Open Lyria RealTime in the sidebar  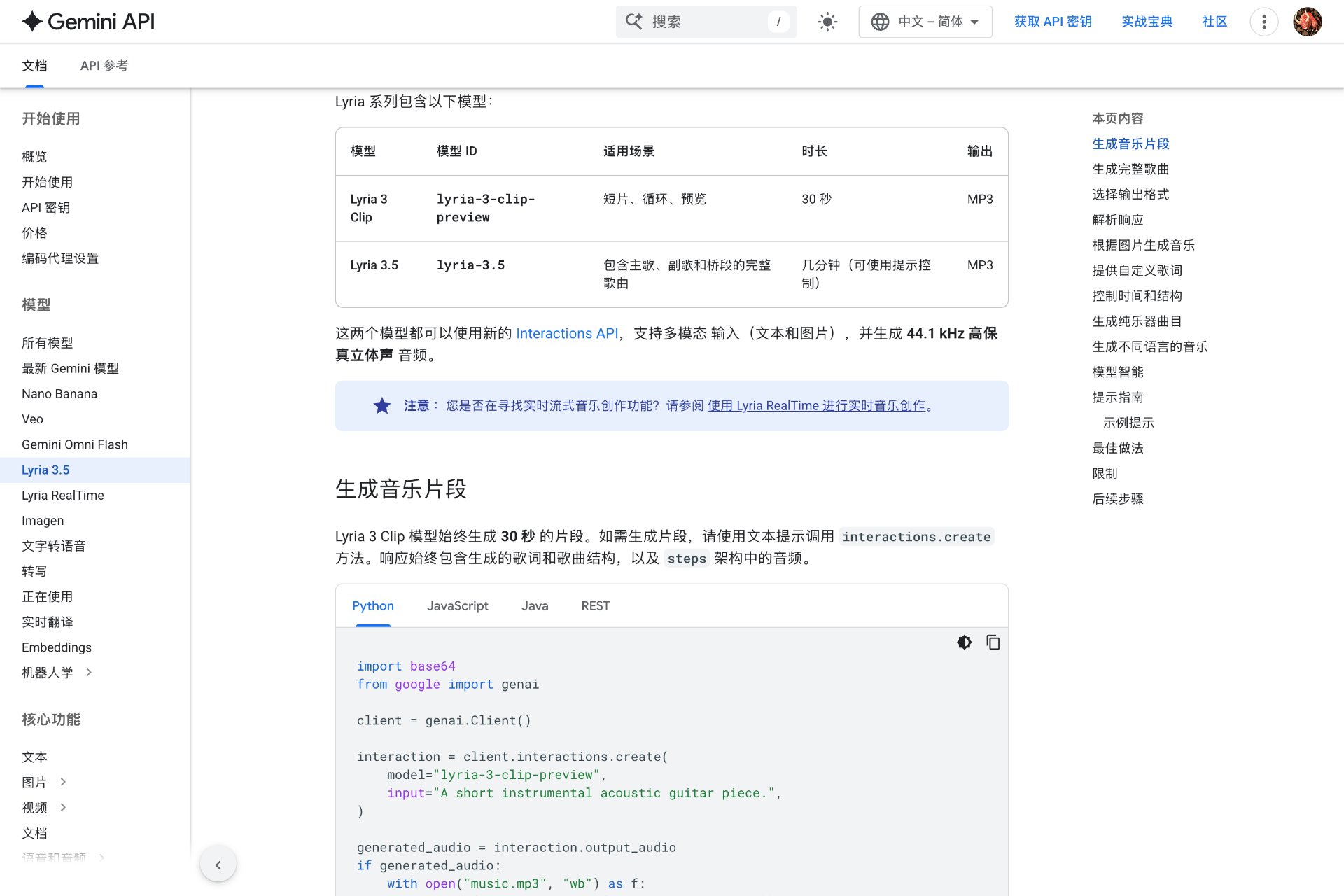[x=63, y=496]
